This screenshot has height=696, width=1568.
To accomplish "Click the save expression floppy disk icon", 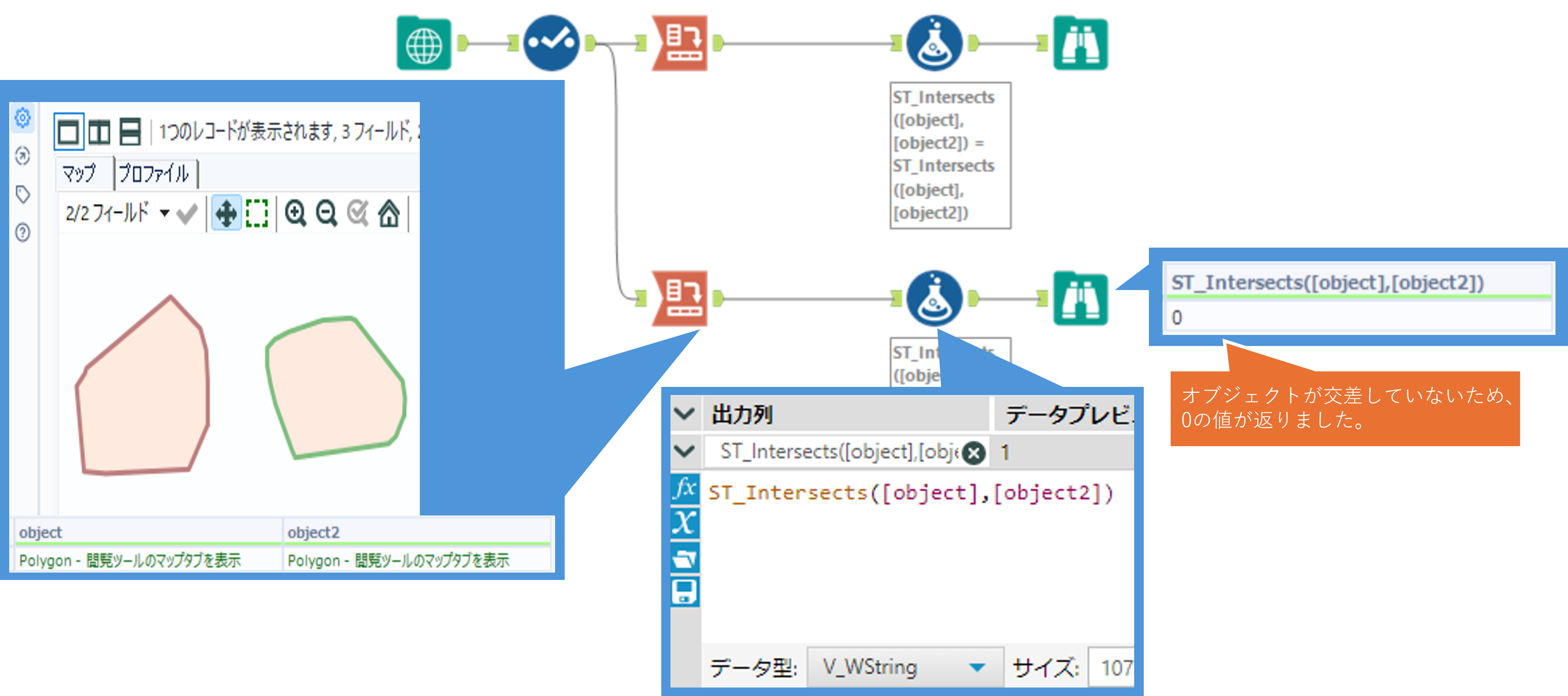I will coord(685,592).
